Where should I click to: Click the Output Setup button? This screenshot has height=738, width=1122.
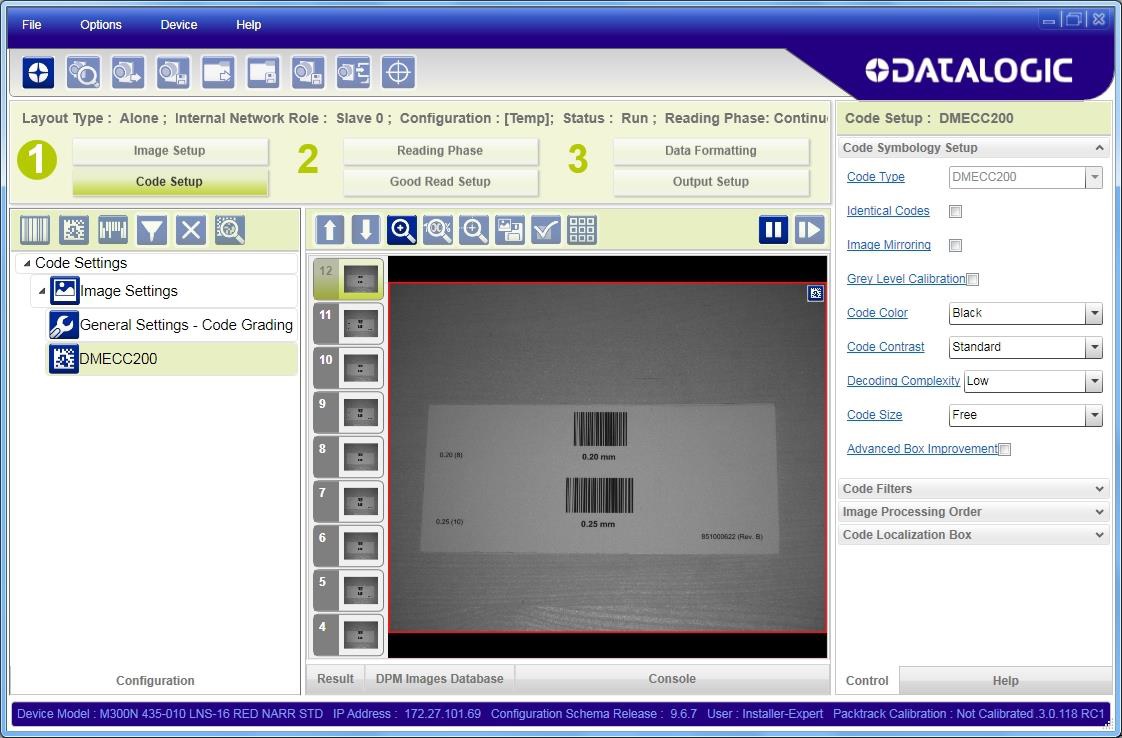coord(711,182)
